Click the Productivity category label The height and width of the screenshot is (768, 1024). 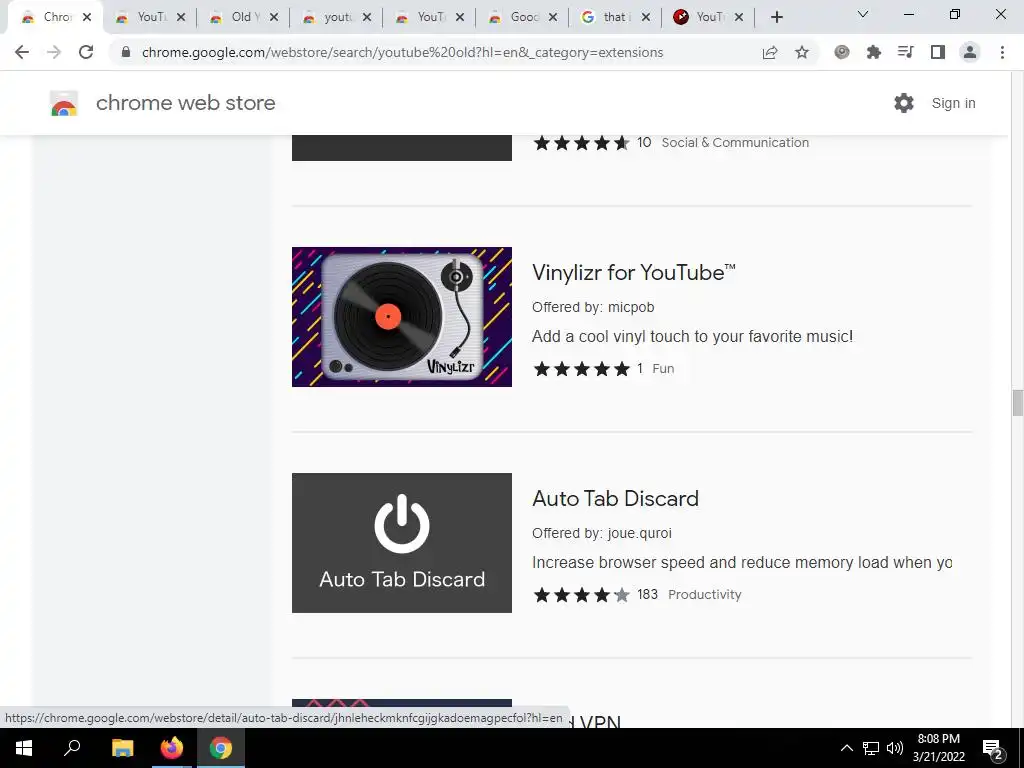point(705,594)
